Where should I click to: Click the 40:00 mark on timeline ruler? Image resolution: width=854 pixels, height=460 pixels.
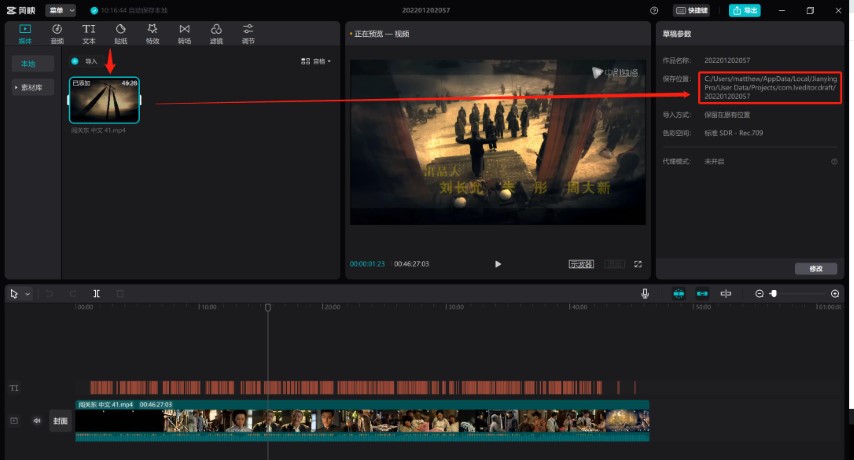click(x=578, y=308)
